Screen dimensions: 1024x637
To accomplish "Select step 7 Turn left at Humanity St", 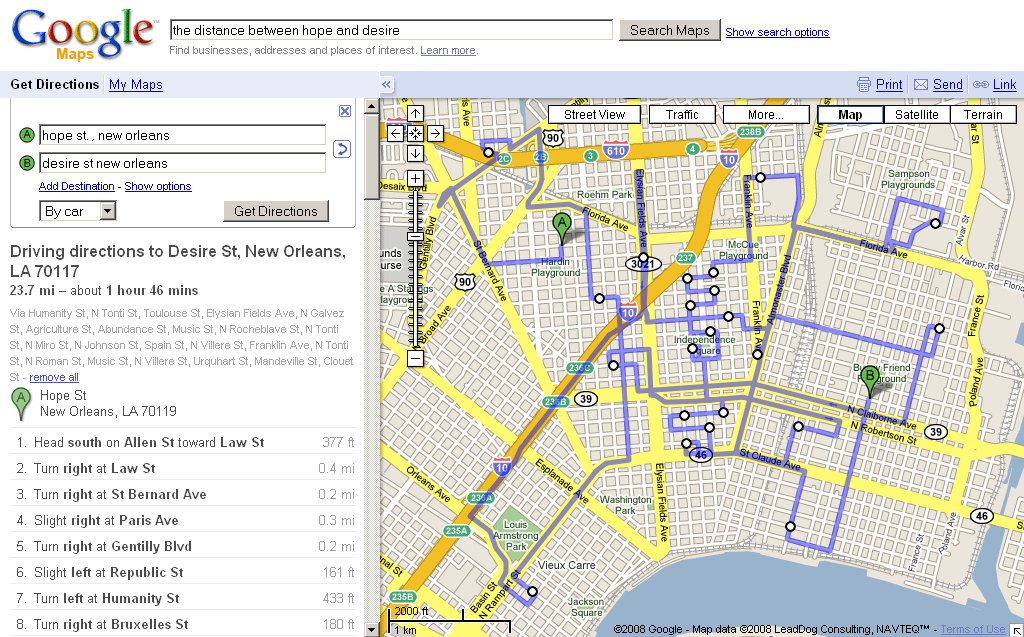I will [x=184, y=598].
